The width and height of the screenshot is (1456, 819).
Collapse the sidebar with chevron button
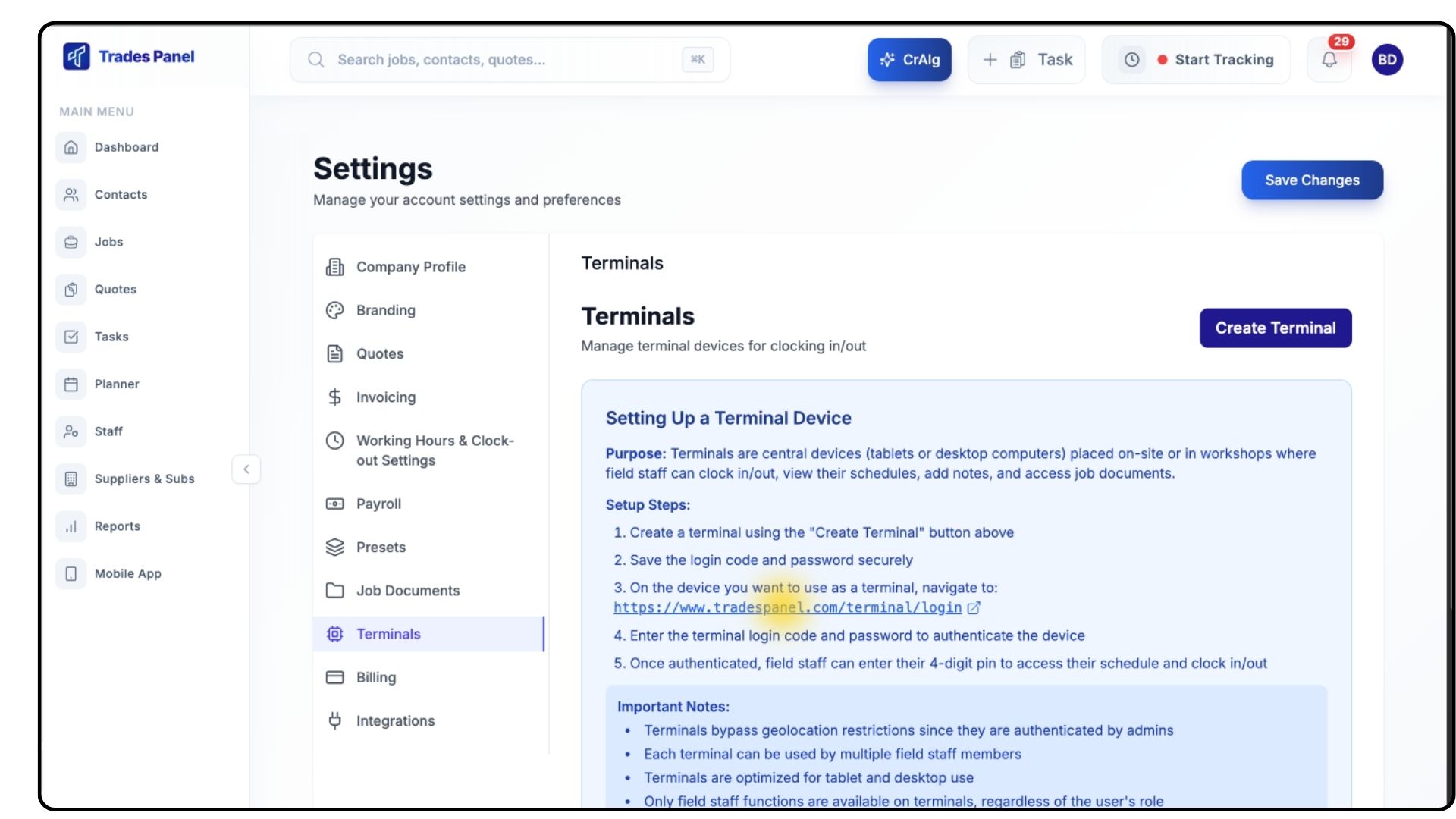pos(246,469)
